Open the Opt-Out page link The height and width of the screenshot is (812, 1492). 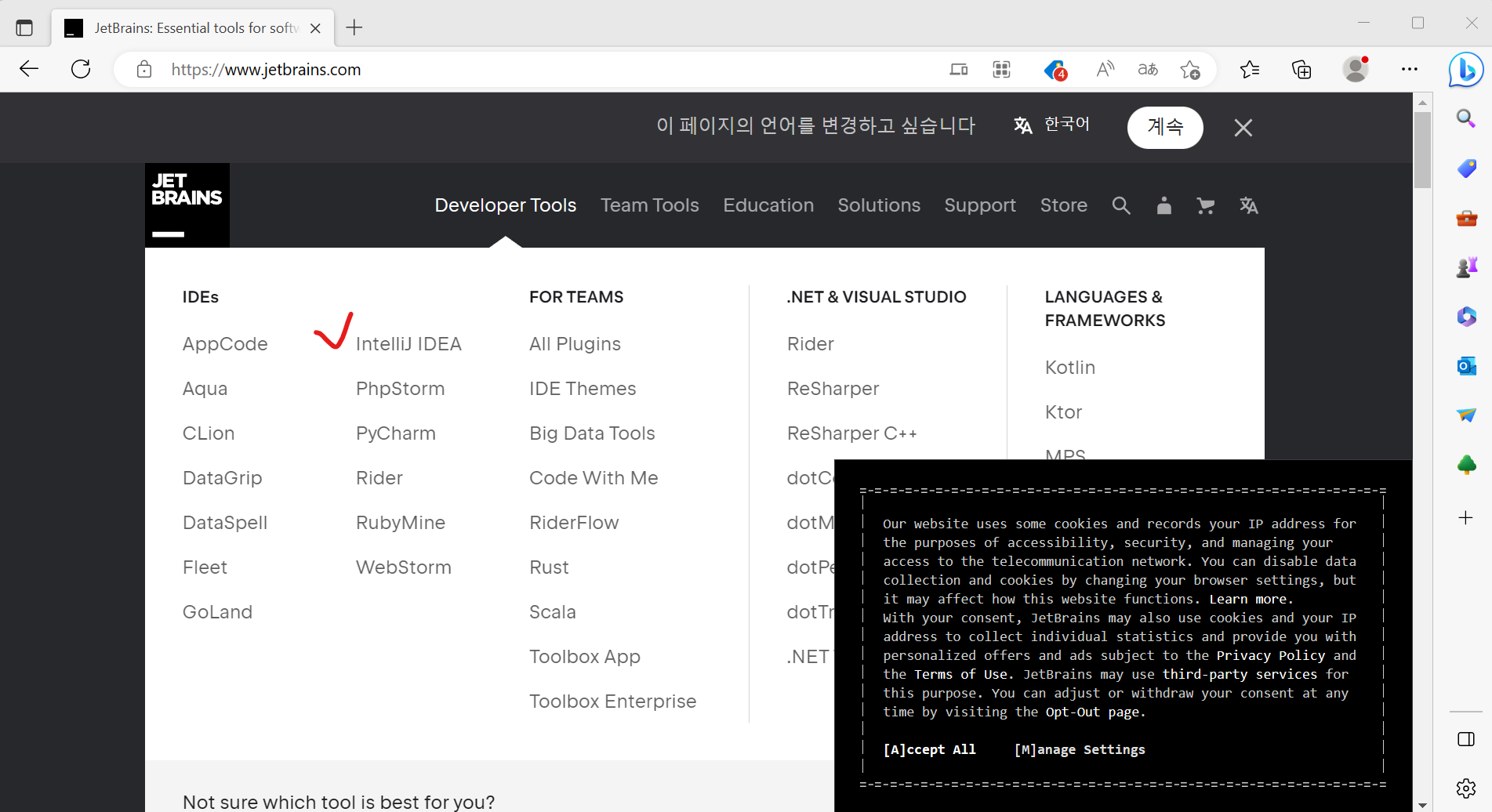(1092, 712)
